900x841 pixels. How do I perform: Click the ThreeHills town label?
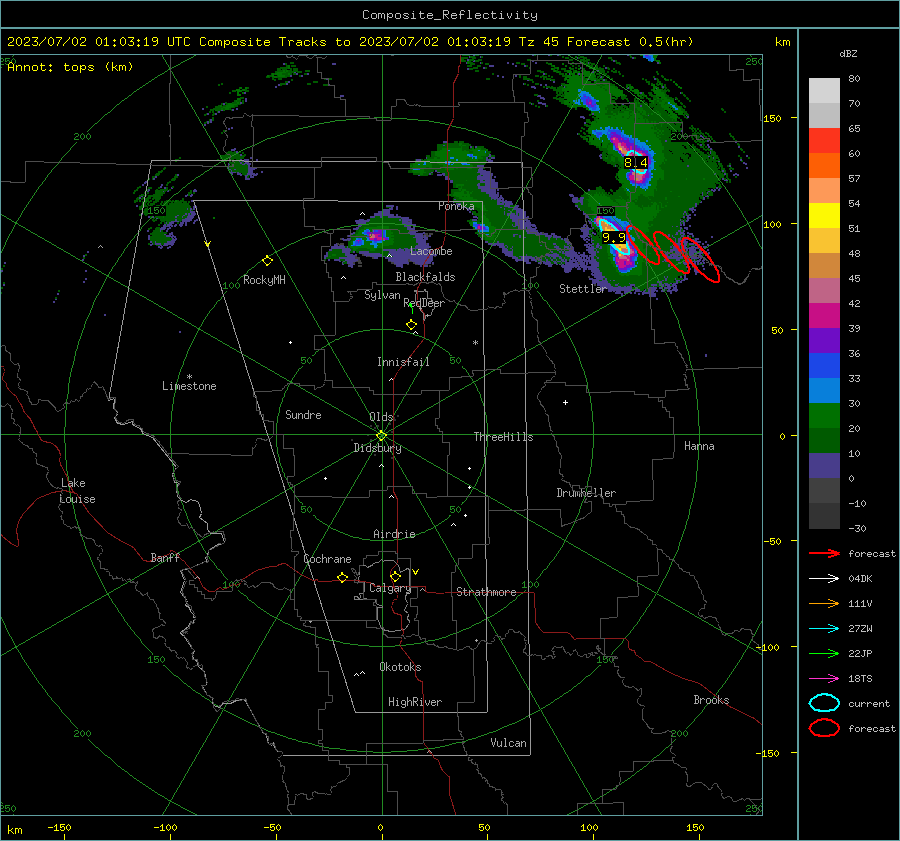pyautogui.click(x=503, y=437)
